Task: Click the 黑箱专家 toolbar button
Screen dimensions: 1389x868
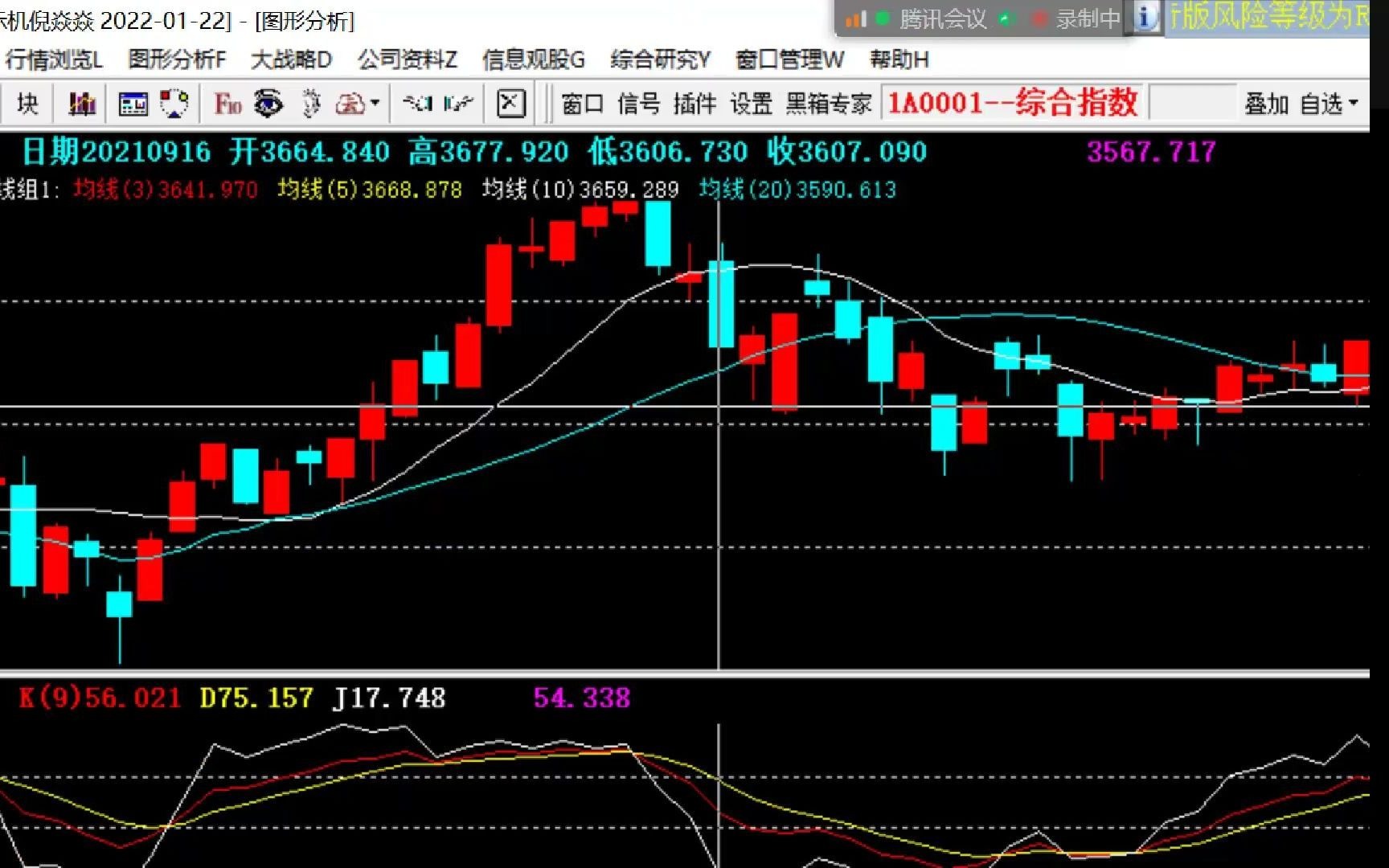Action: (x=829, y=104)
